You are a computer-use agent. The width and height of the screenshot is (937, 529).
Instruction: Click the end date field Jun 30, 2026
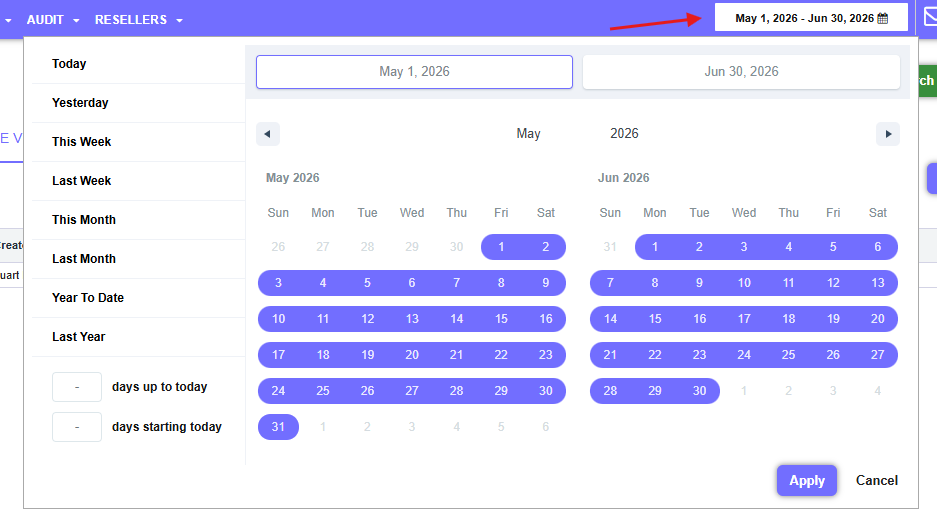point(741,72)
